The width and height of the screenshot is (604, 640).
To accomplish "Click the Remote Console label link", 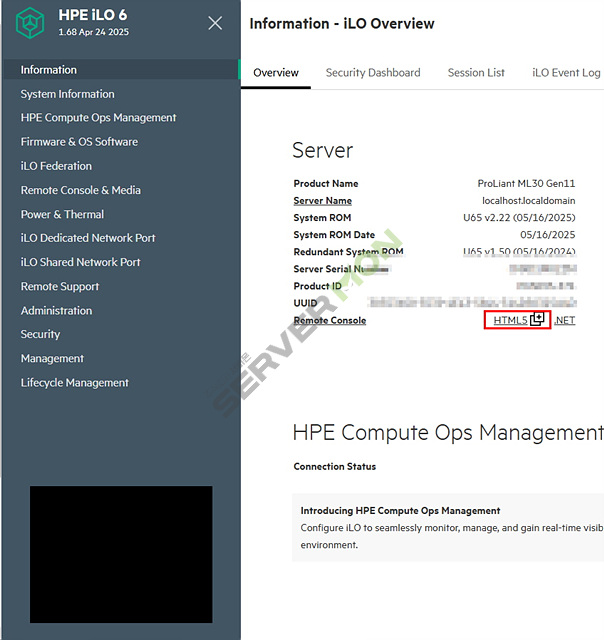I will pos(330,320).
